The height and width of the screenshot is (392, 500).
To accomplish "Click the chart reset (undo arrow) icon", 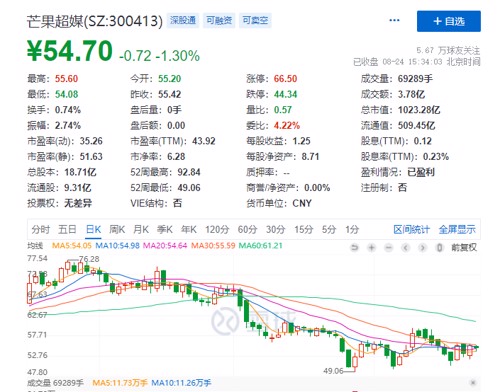I will pos(354,248).
